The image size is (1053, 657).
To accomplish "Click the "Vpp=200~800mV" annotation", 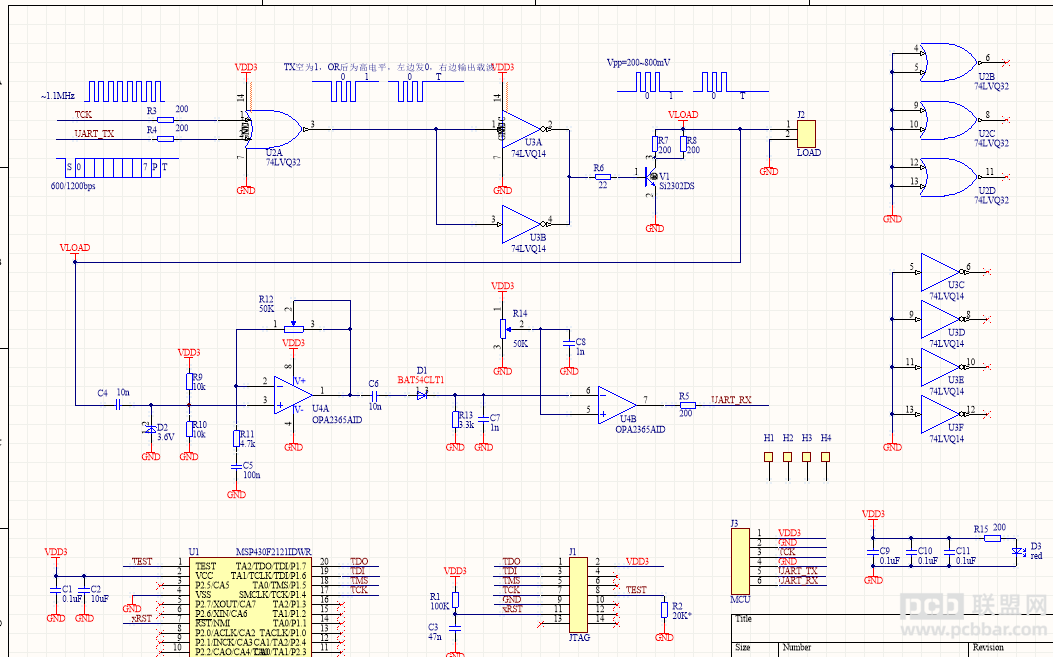I will pyautogui.click(x=638, y=62).
